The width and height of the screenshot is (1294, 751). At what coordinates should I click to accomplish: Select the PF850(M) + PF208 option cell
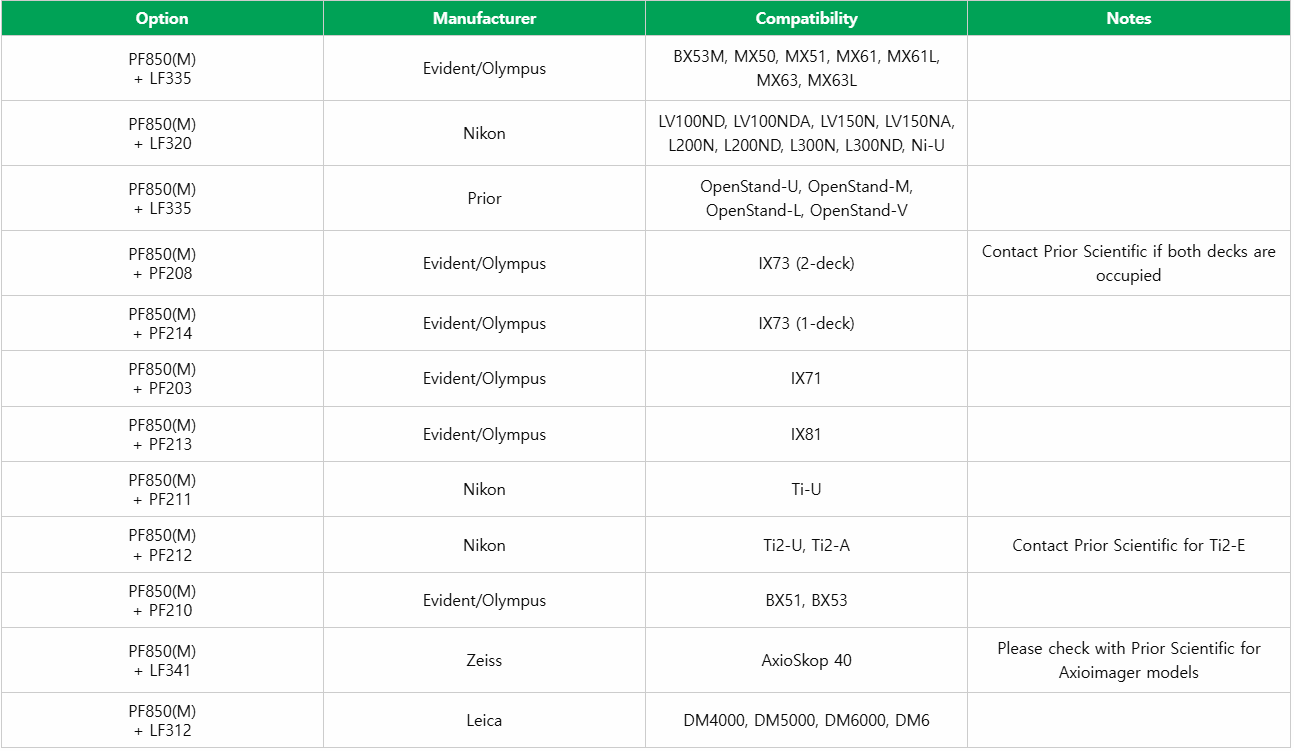coord(161,263)
